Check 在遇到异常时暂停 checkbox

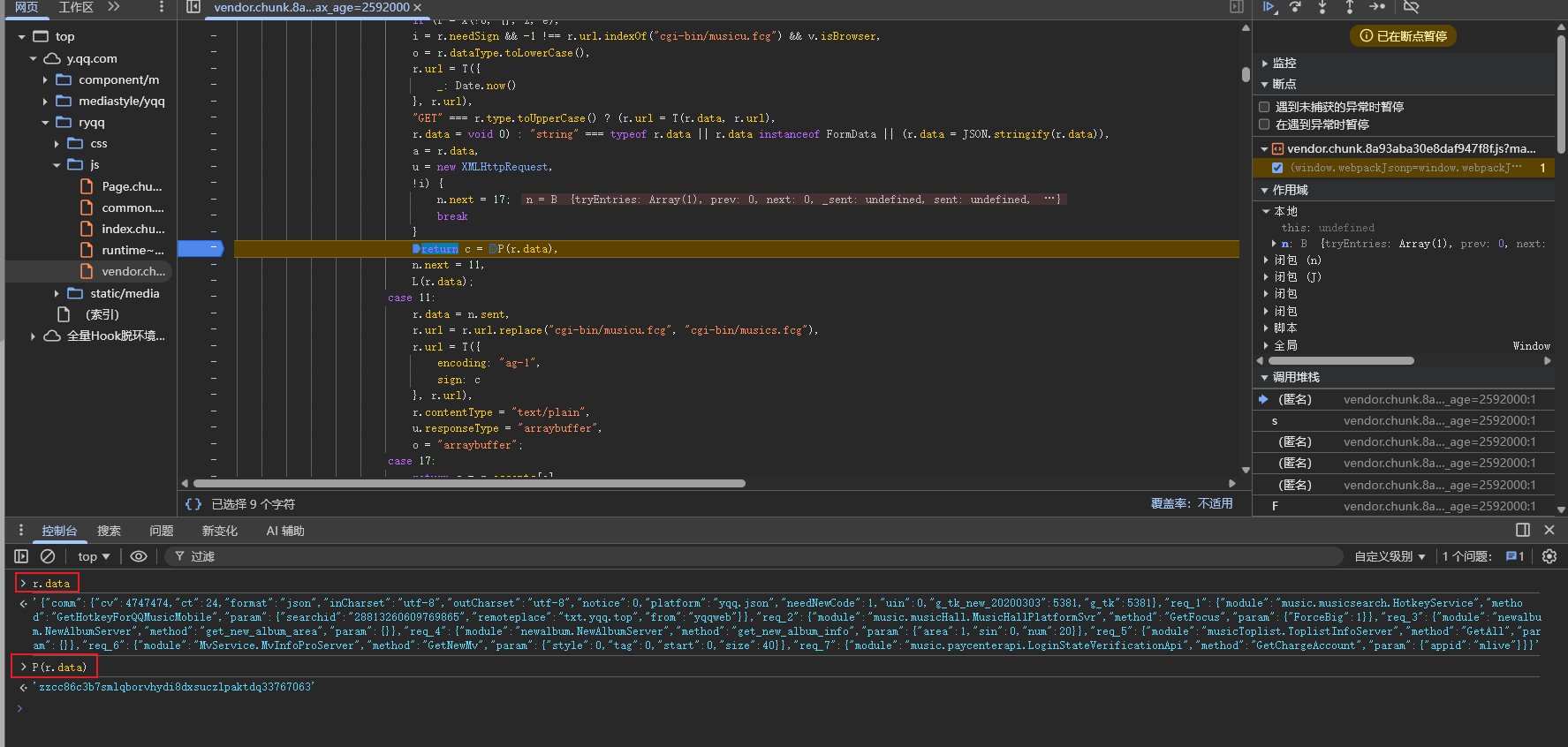[x=1264, y=124]
